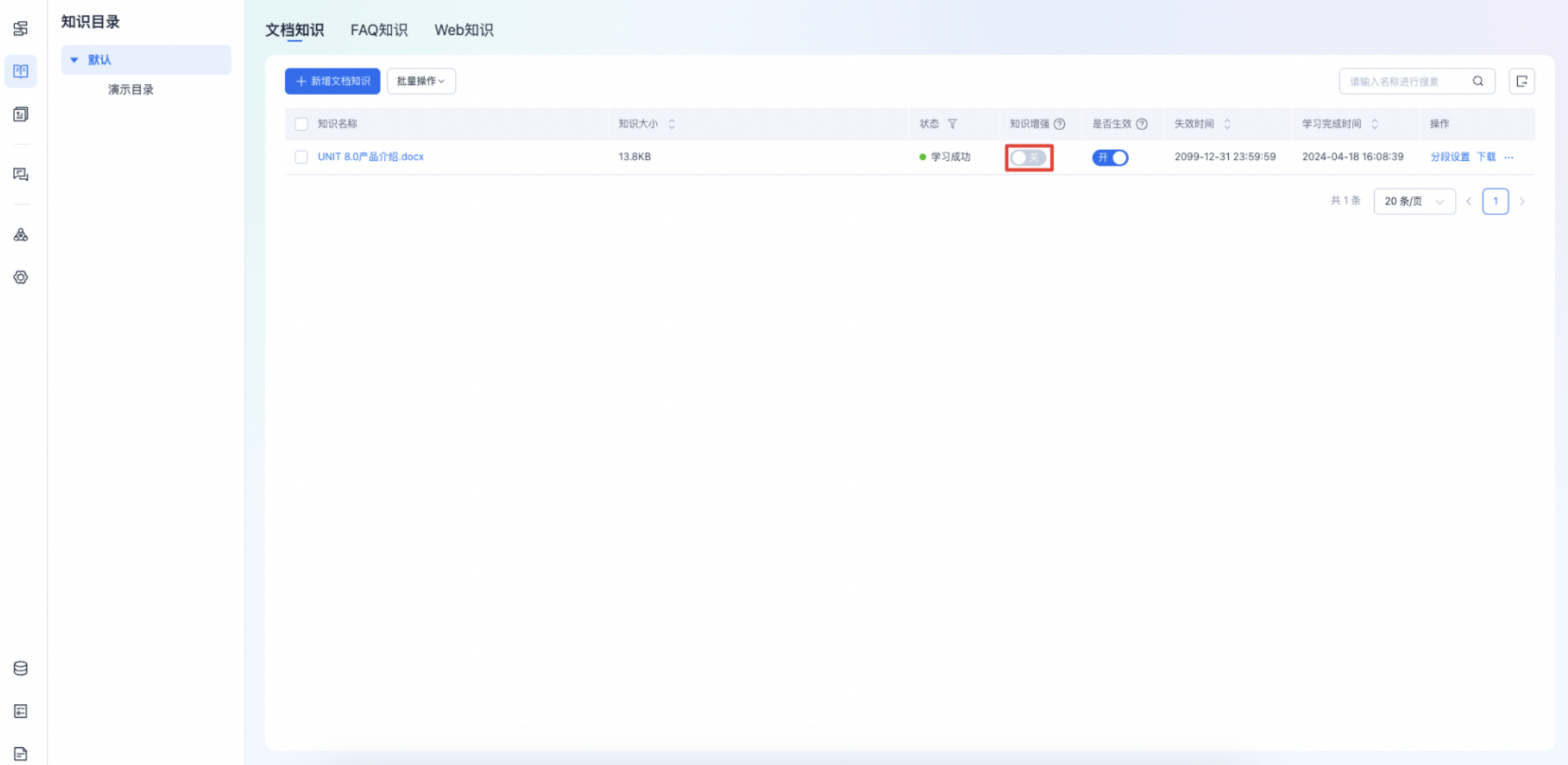Open the UNIT 8.0产品介绍.docx link
The height and width of the screenshot is (765, 1568).
point(371,157)
